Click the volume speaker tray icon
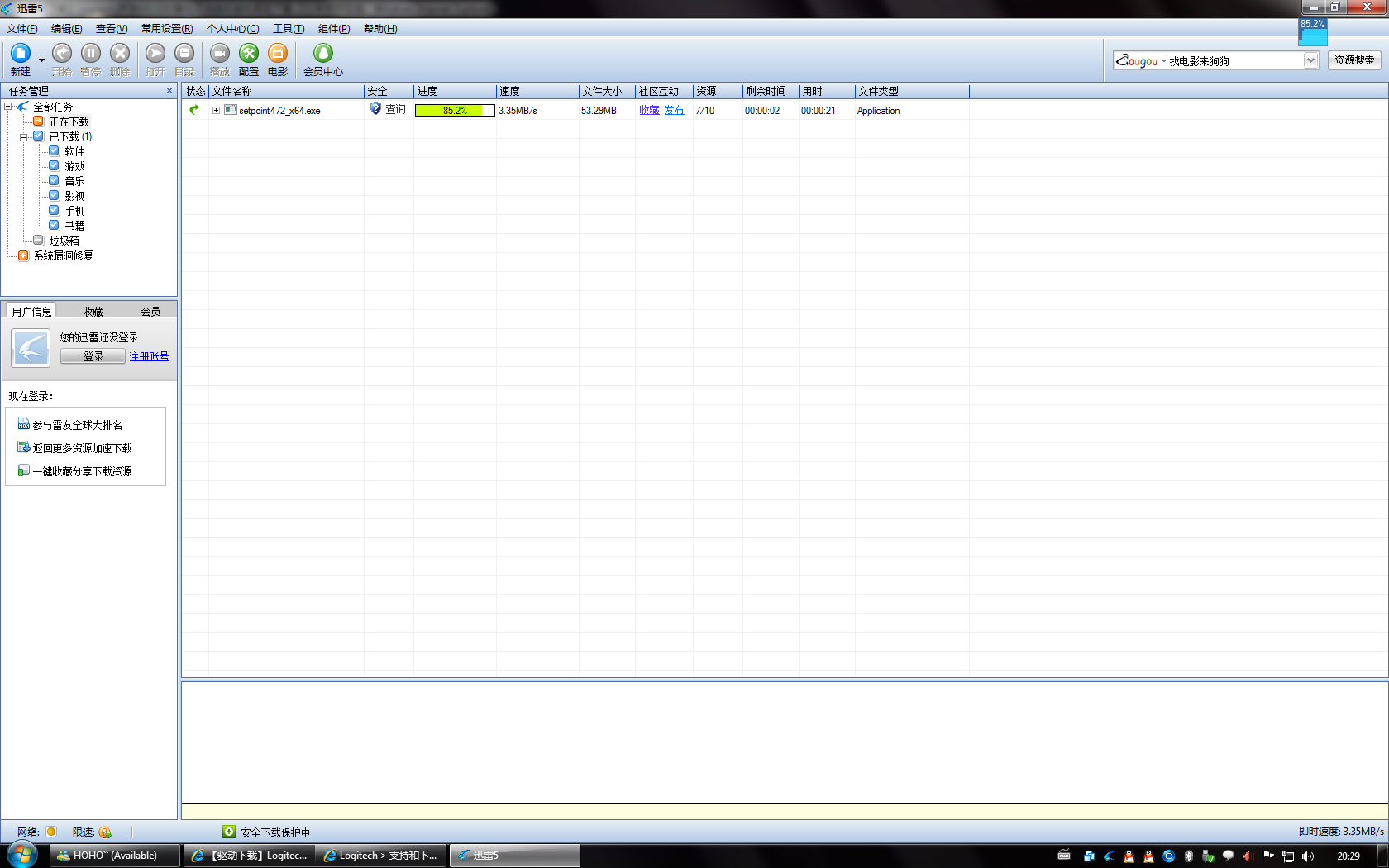Image resolution: width=1389 pixels, height=868 pixels. point(1307,856)
